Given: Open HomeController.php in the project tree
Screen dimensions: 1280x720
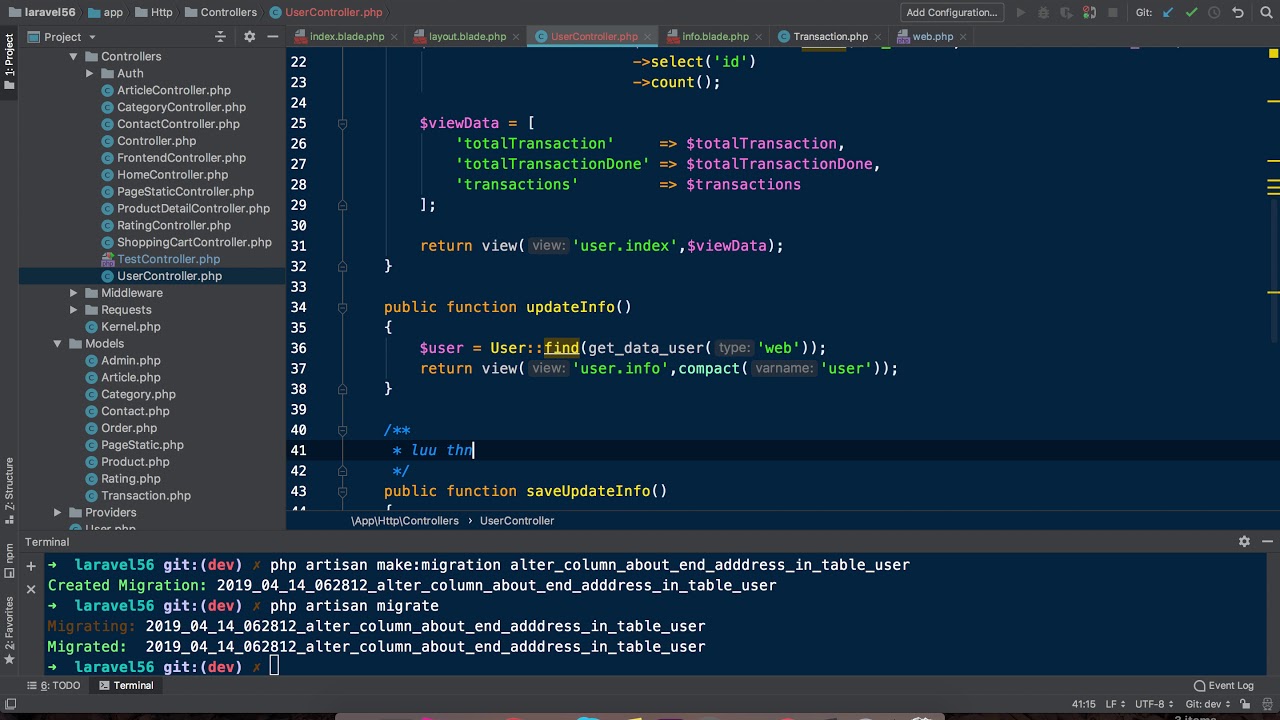Looking at the screenshot, I should [172, 175].
